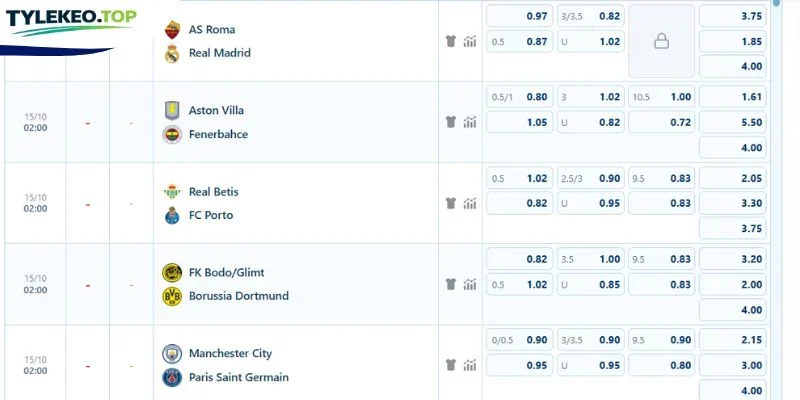Click the Borussia Dortmund BVB logo
800x400 pixels.
coord(172,296)
